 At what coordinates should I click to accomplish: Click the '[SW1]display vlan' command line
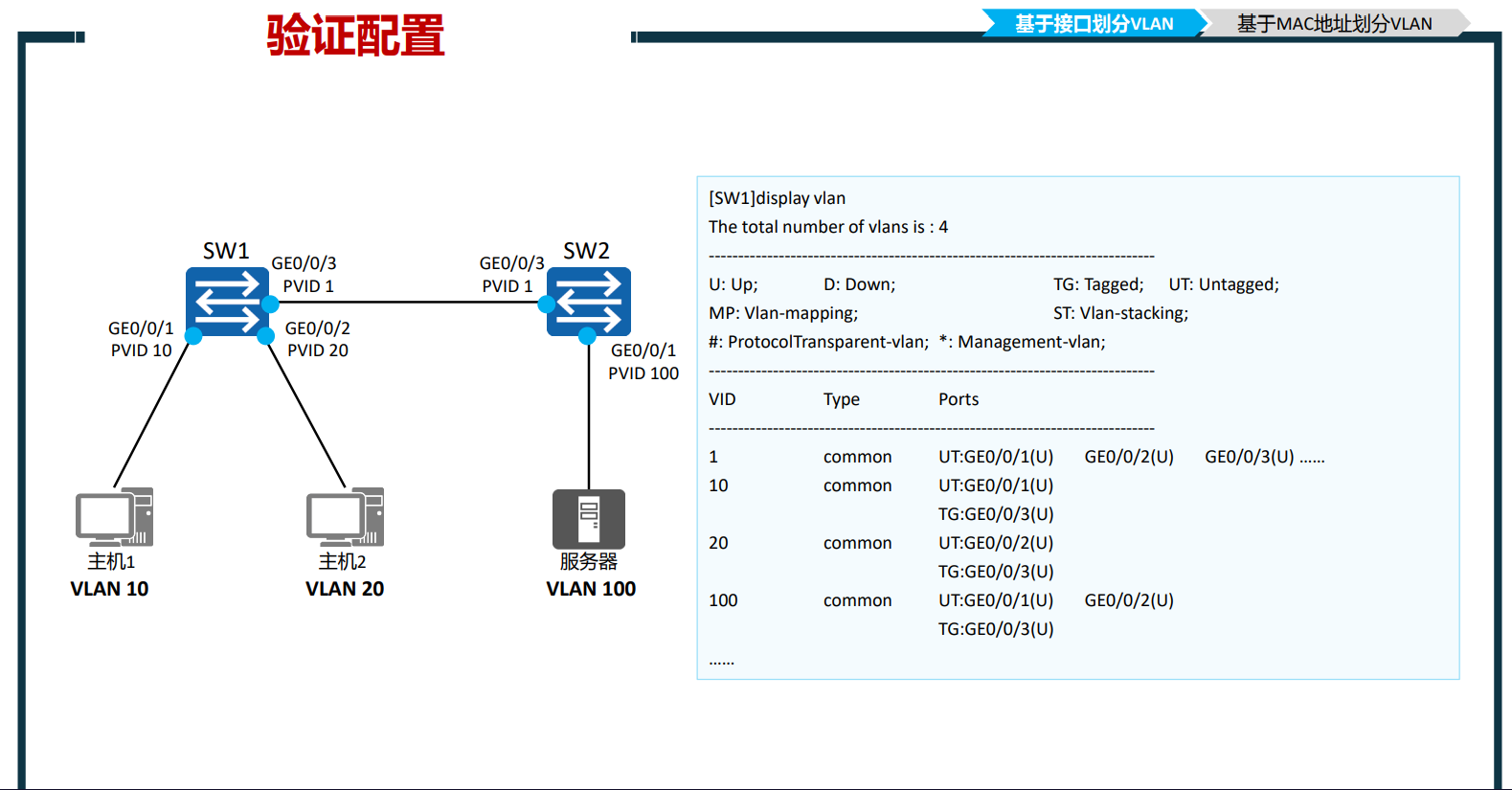tap(777, 198)
